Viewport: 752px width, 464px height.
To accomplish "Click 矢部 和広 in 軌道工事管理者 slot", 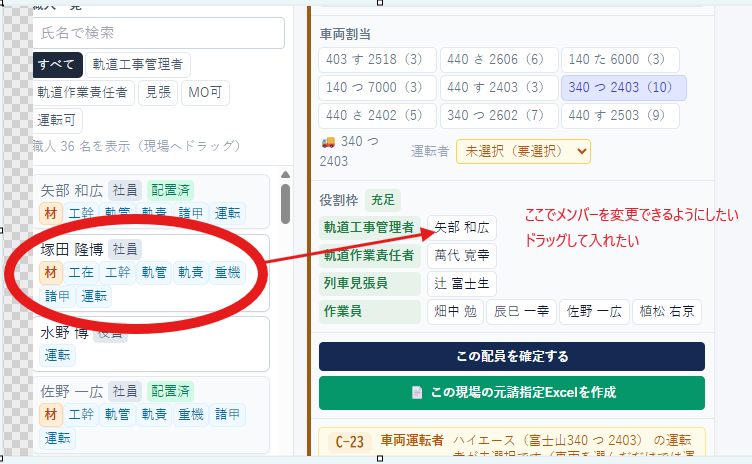I will point(461,227).
